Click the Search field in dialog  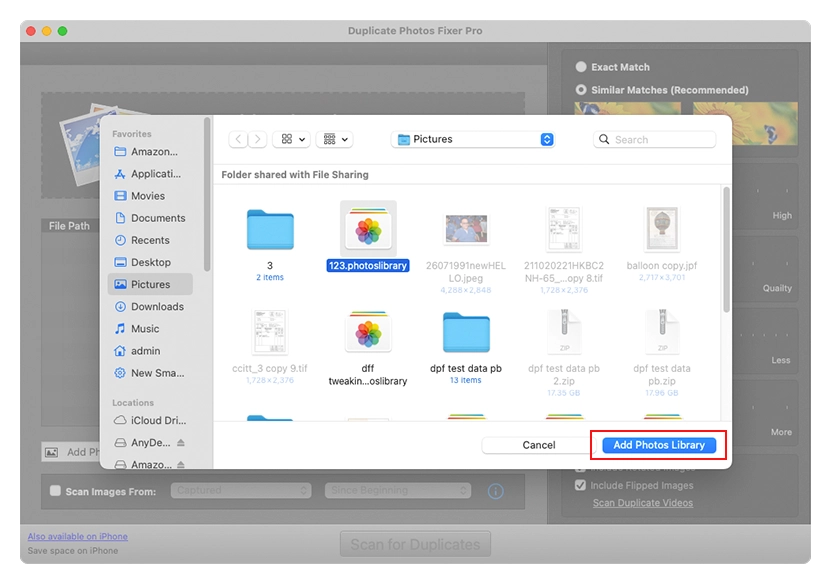(655, 139)
